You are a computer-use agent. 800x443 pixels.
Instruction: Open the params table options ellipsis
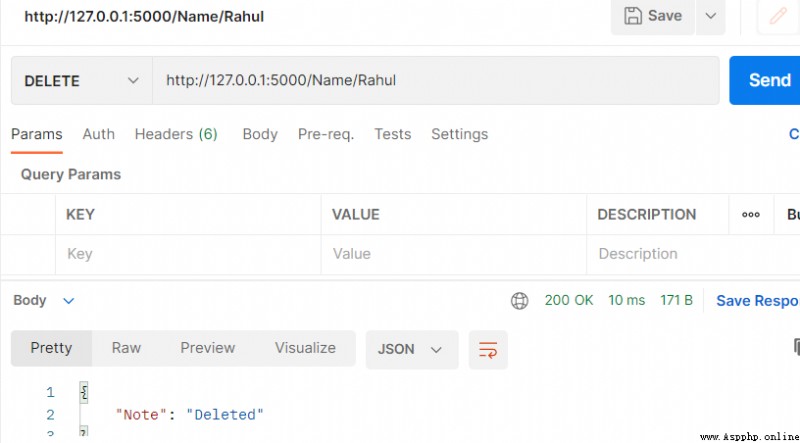coord(751,215)
